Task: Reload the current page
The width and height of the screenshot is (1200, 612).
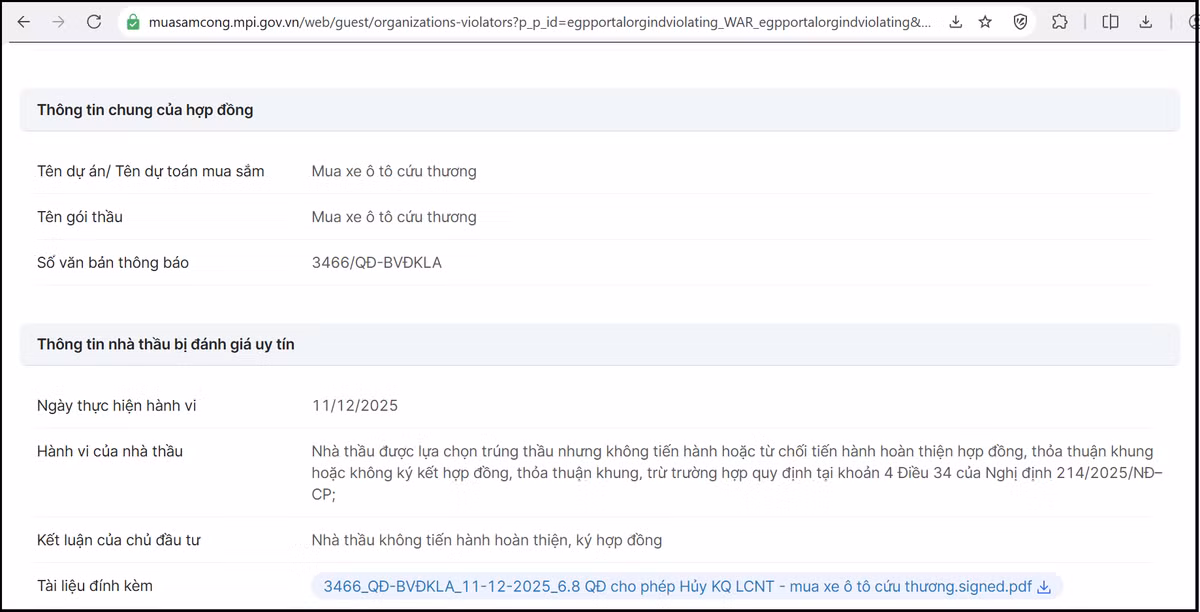Action: pos(94,22)
